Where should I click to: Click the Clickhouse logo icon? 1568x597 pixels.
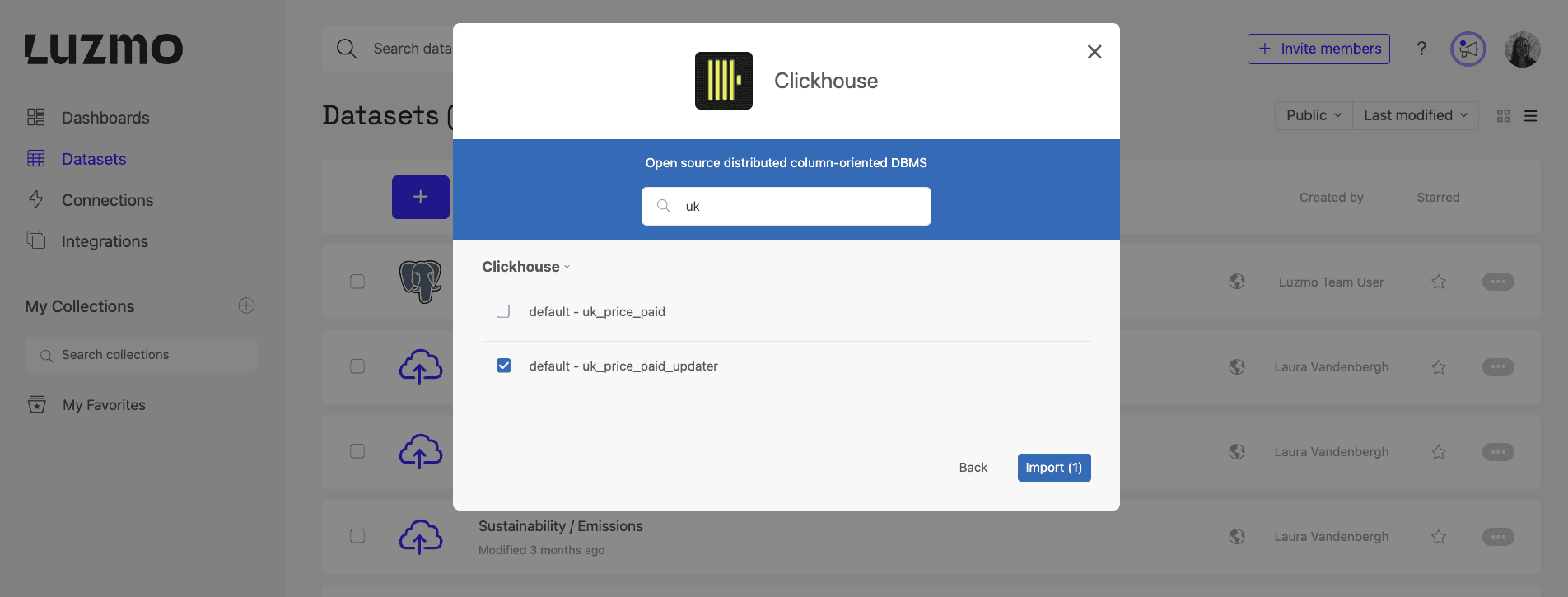(x=723, y=81)
